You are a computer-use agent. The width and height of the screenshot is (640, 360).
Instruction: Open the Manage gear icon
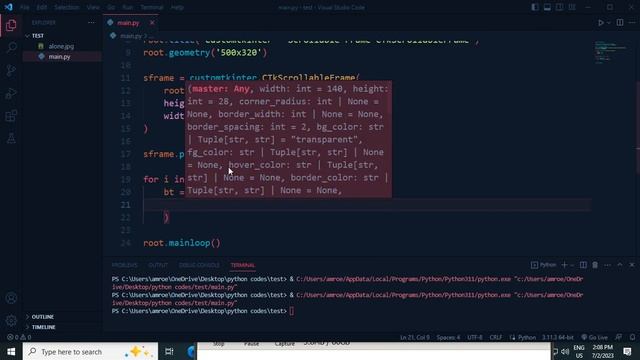[x=11, y=320]
